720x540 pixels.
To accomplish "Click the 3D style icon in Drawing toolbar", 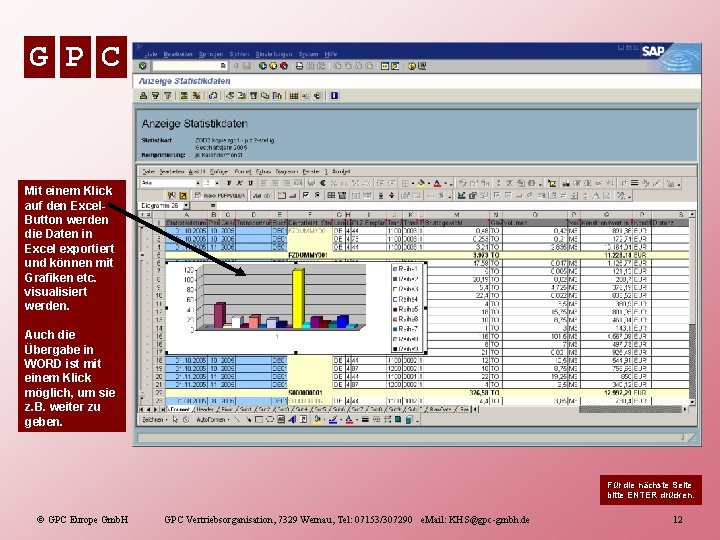I will coord(409,419).
